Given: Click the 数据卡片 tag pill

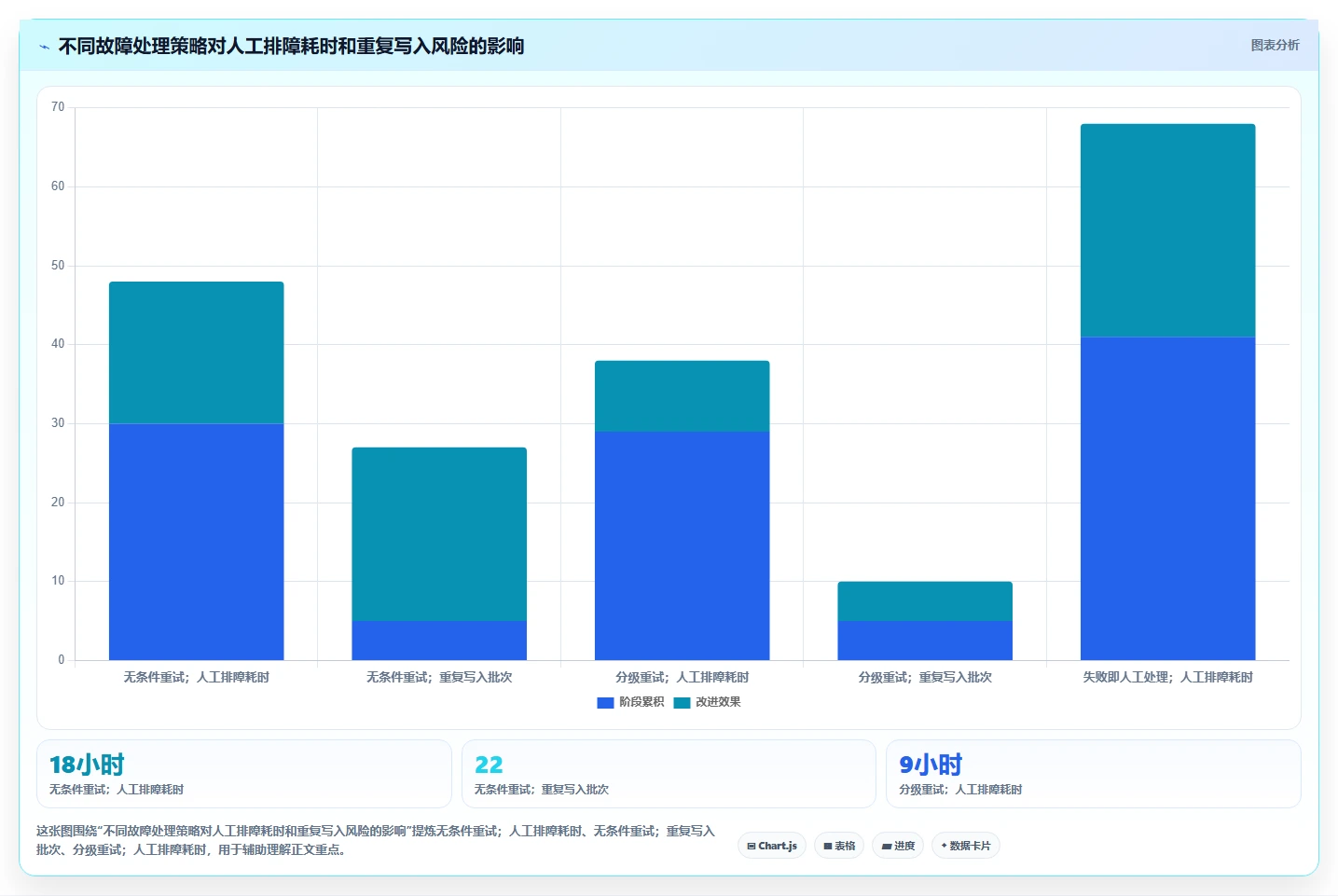Looking at the screenshot, I should 966,846.
